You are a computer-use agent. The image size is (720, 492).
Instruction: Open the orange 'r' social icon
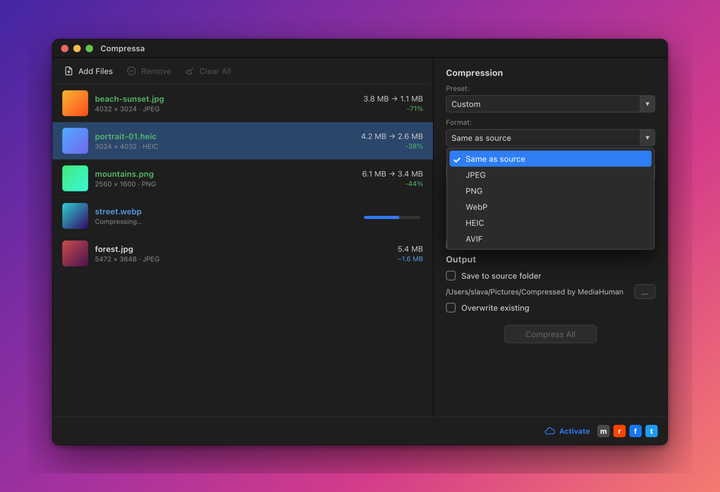point(619,431)
